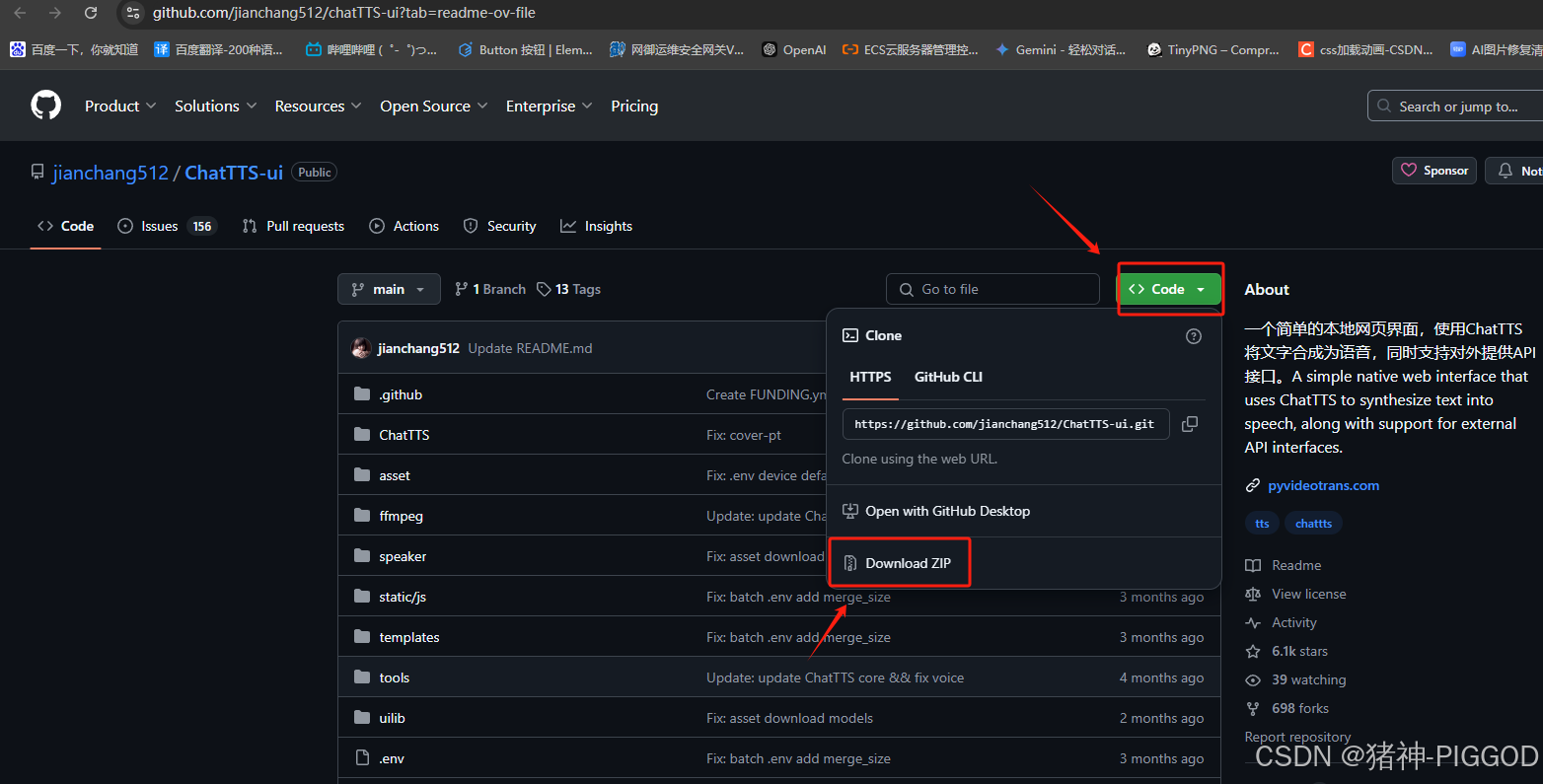The image size is (1543, 784).
Task: Expand the Enterprise menu
Action: point(550,106)
